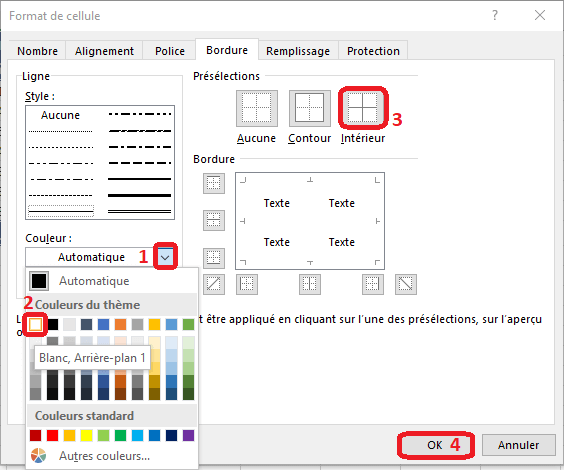Click inside the border preview area
564x470 pixels.
pos(310,221)
